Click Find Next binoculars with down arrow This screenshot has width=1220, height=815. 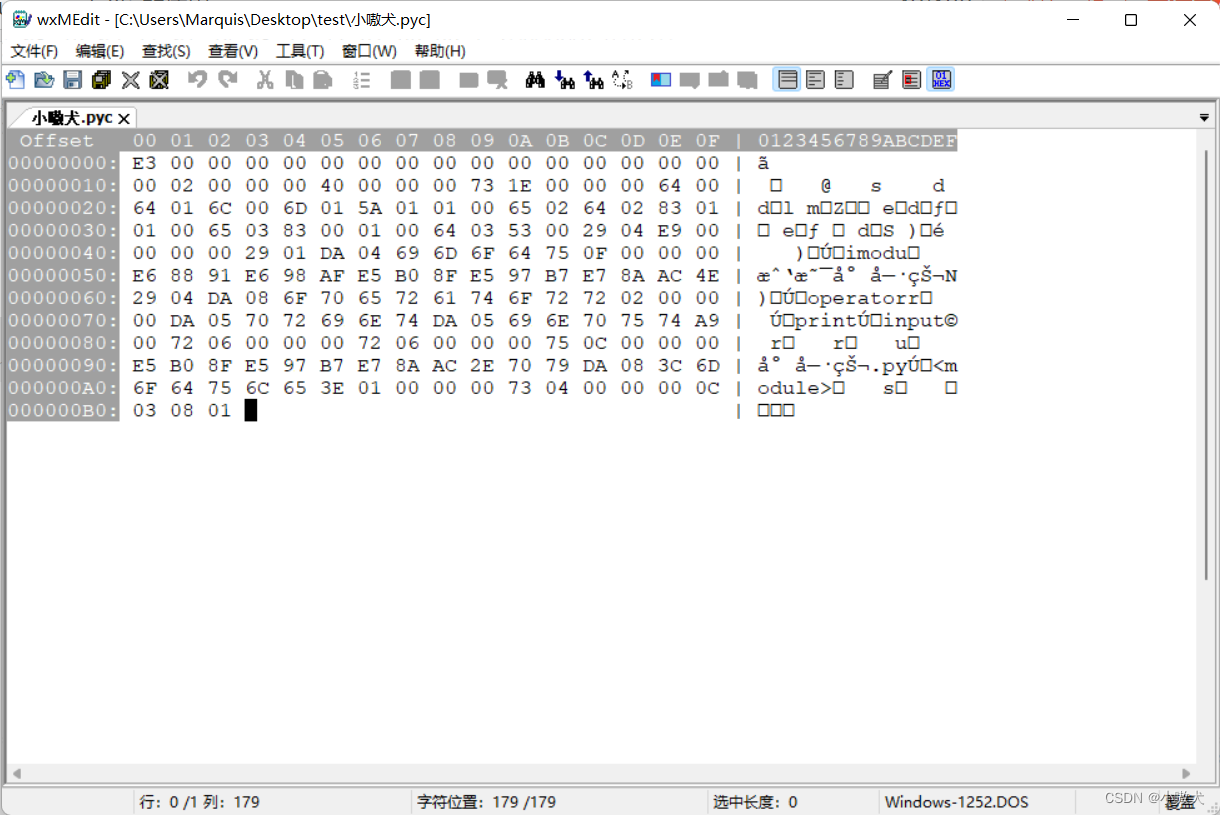[x=565, y=80]
